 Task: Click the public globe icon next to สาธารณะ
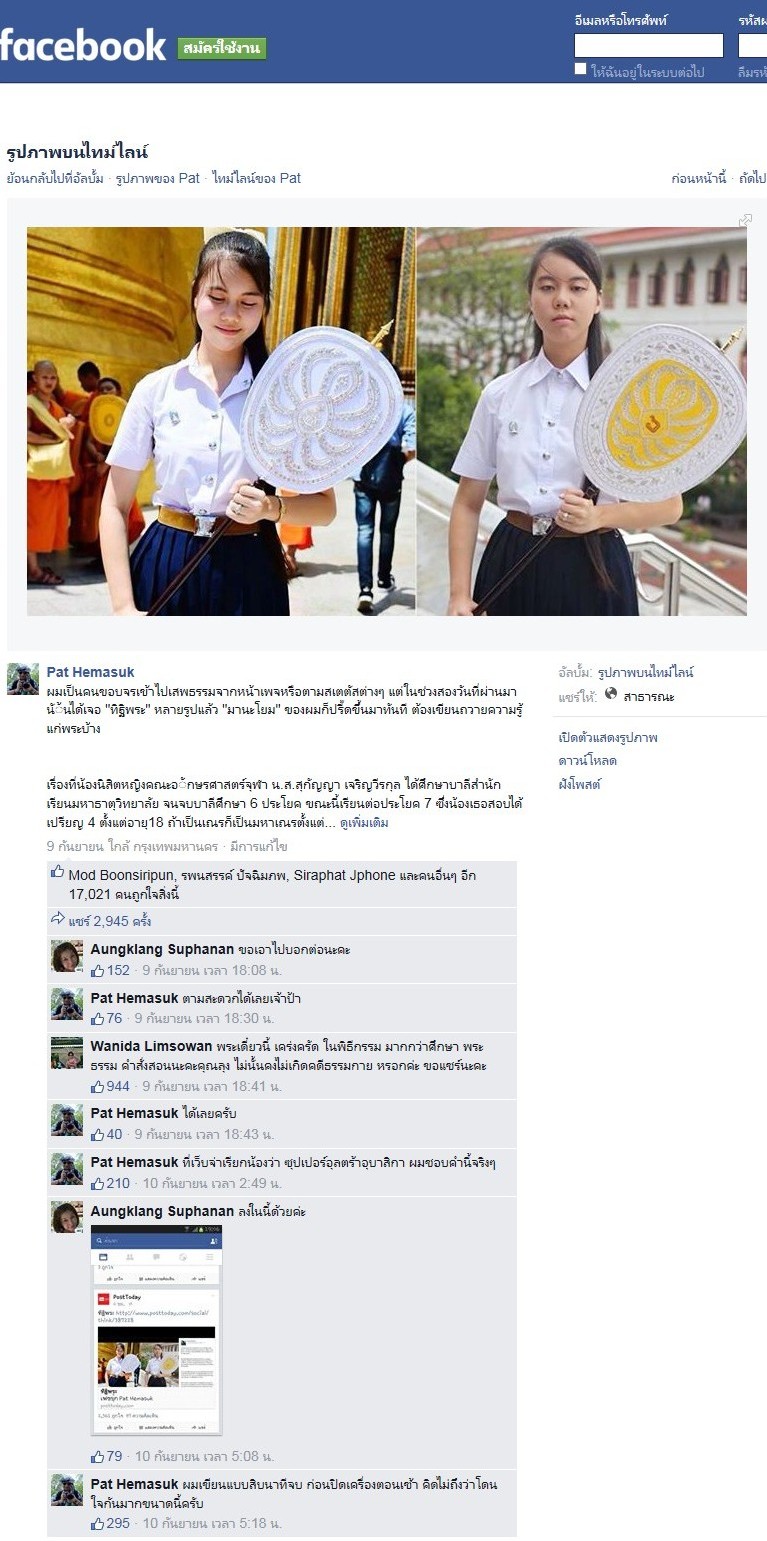[611, 693]
